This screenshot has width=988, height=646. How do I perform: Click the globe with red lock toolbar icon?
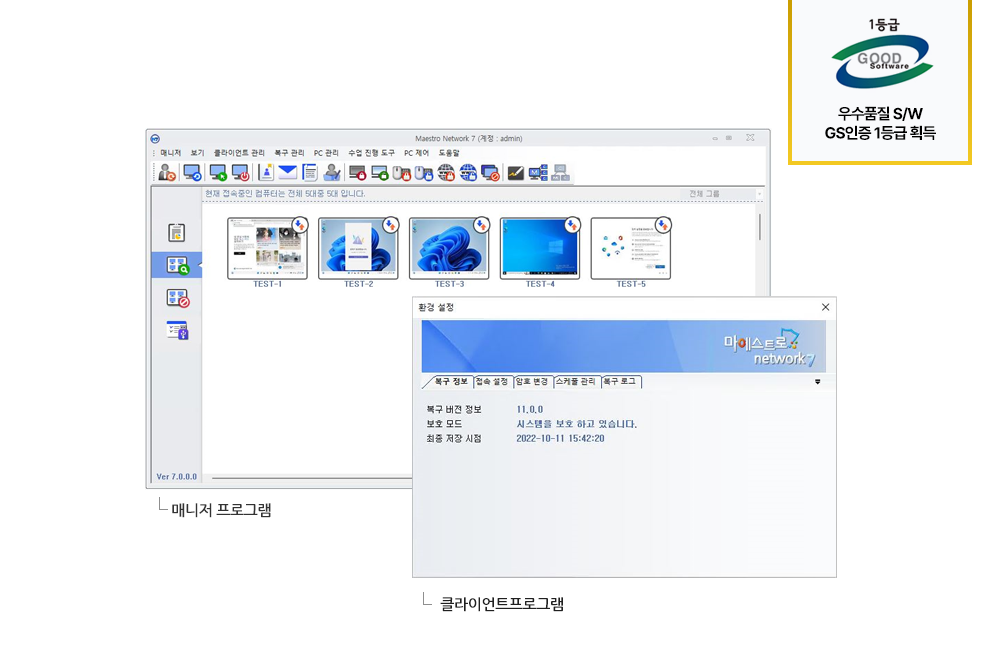pos(446,172)
